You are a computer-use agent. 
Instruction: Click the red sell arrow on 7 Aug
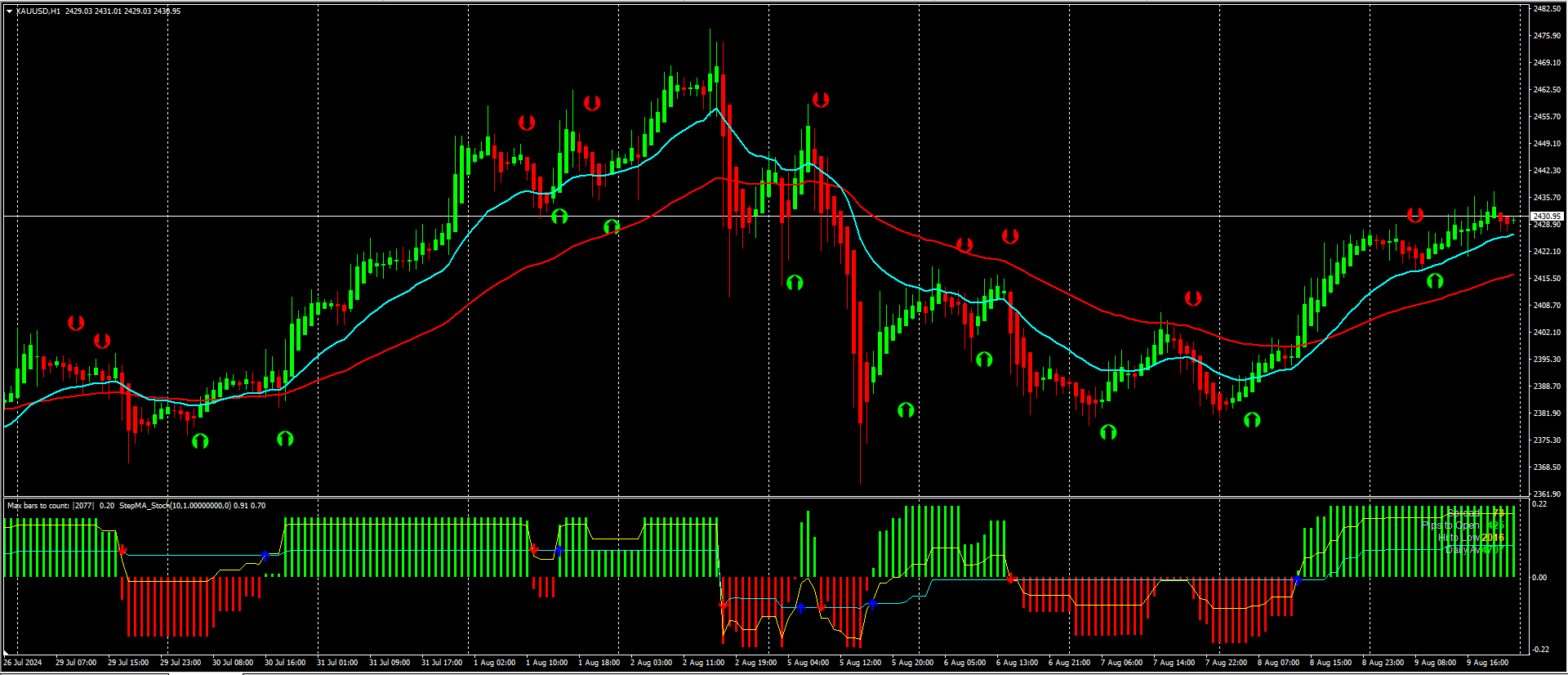pos(1193,298)
